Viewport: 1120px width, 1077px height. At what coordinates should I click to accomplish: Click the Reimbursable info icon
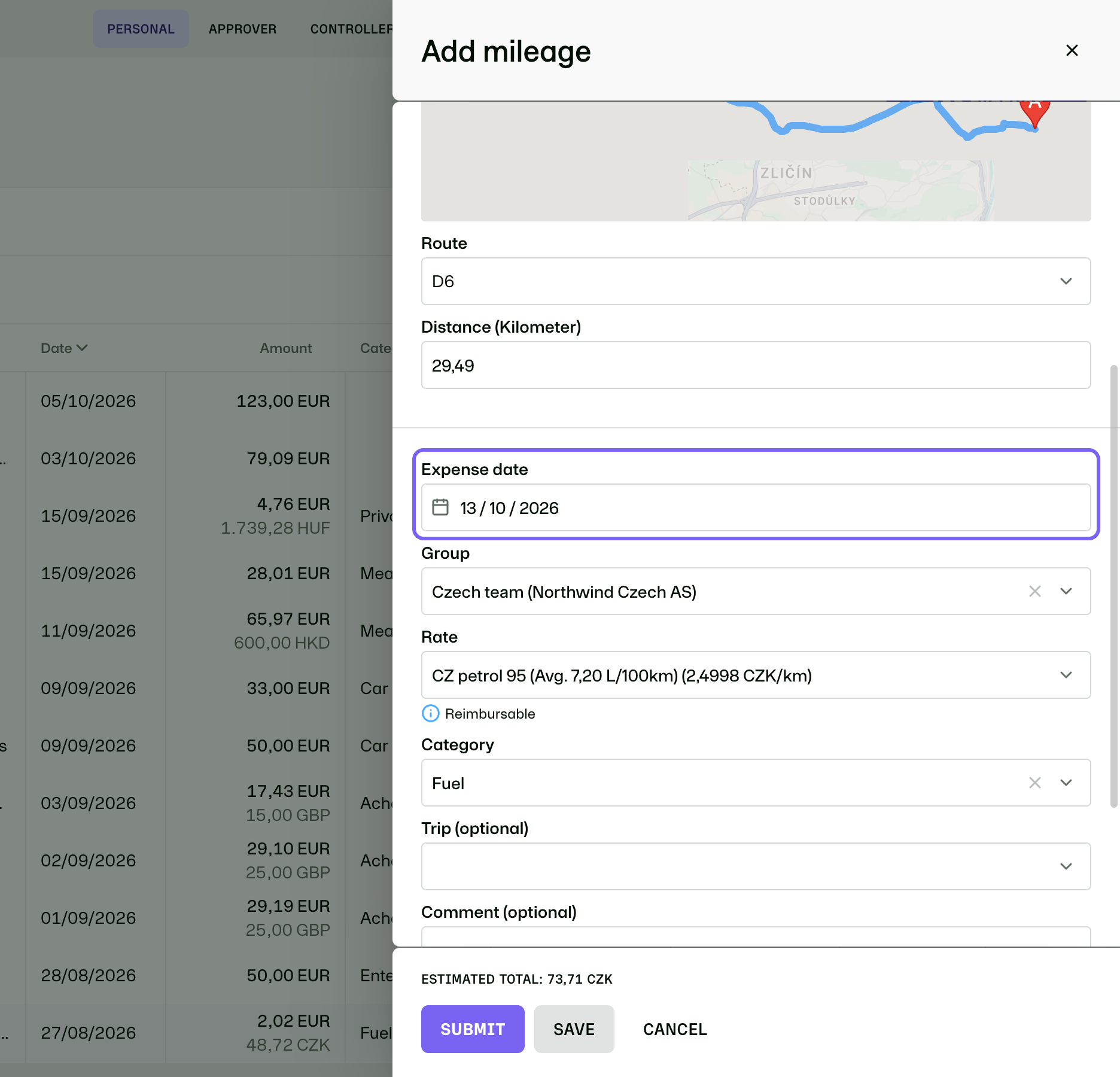click(430, 713)
